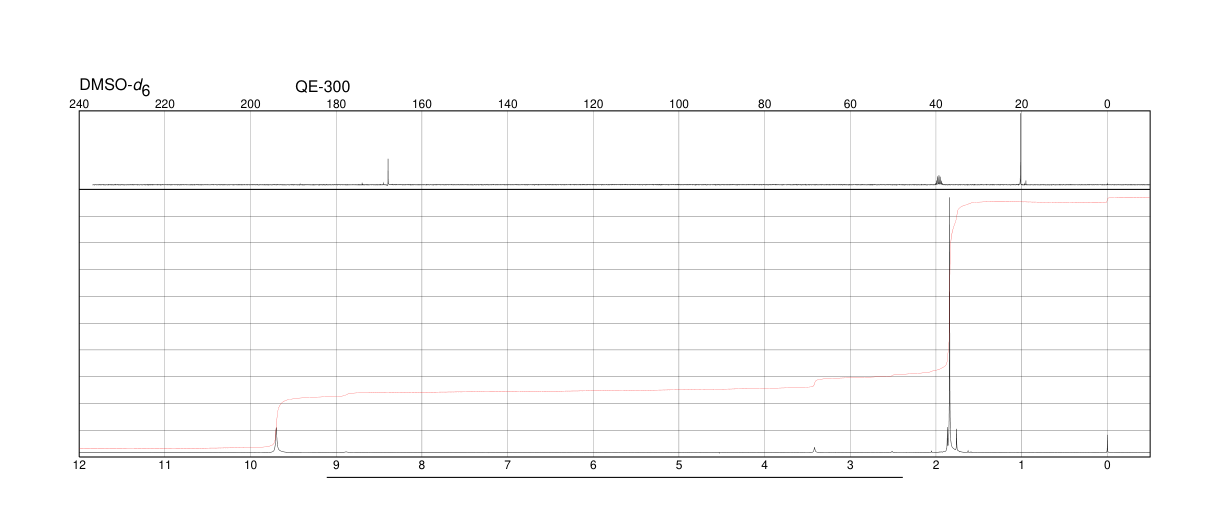Select the 40 tick label on carbon axis
The height and width of the screenshot is (528, 1224).
pos(936,104)
